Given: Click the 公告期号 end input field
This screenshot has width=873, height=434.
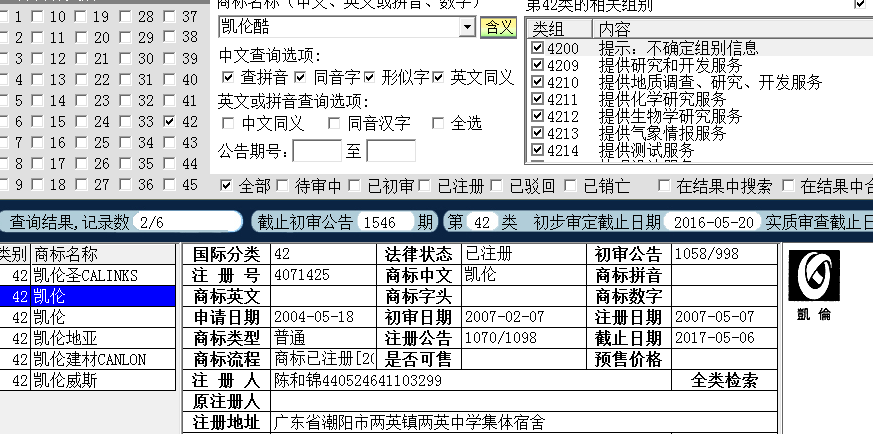Looking at the screenshot, I should (391, 151).
